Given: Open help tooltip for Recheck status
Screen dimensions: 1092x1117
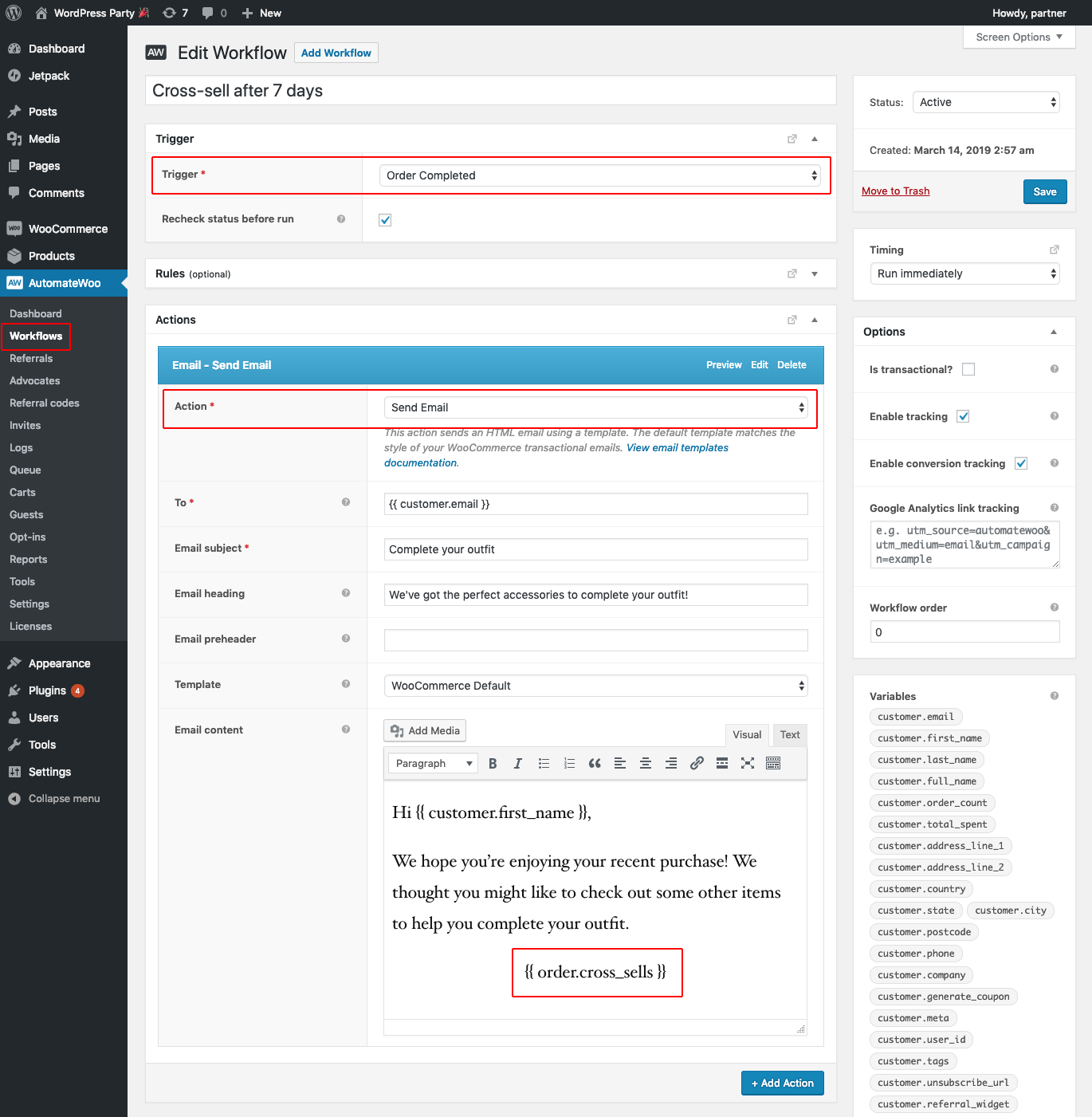Looking at the screenshot, I should tap(341, 219).
